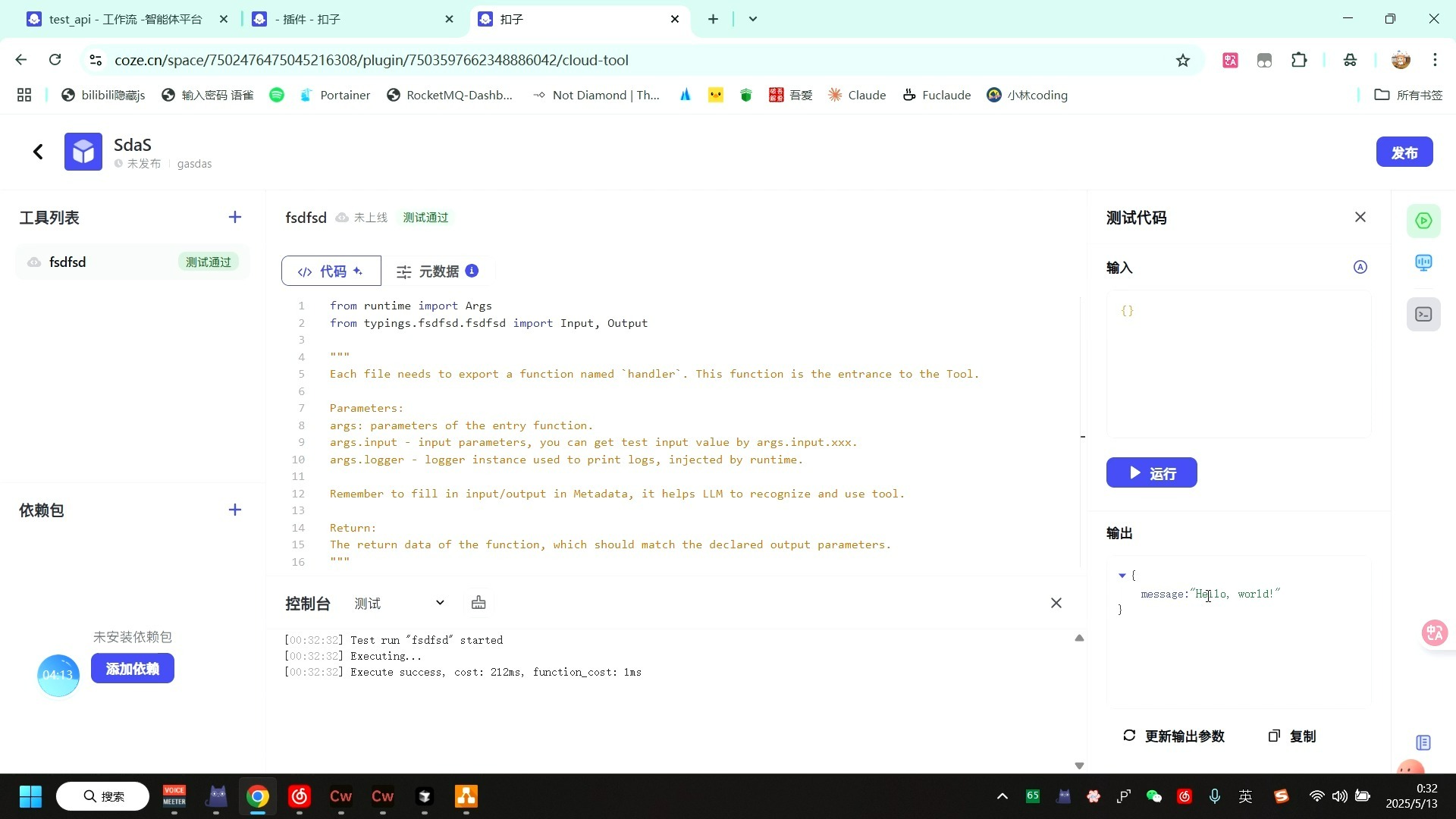Go back with the left arrow
The width and height of the screenshot is (1456, 819).
point(38,152)
